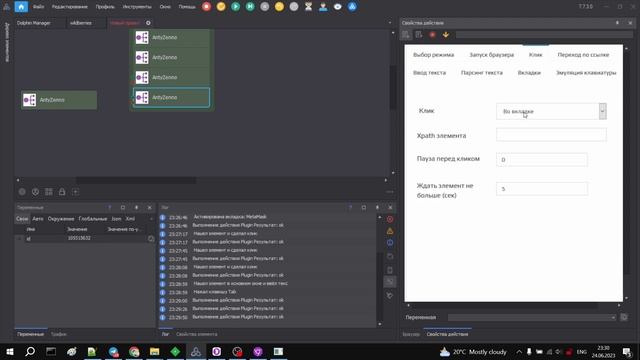Image resolution: width=640 pixels, height=360 pixels.
Task: Select the standalone AntyZenno block on the left
Action: point(59,100)
